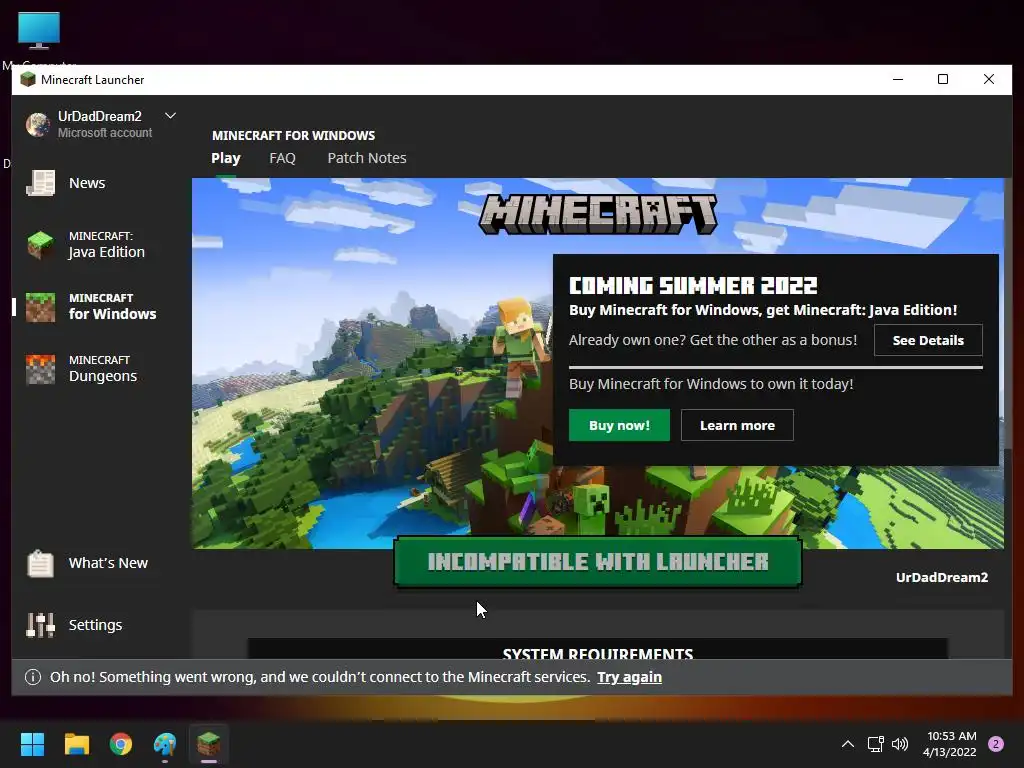Click the info icon in the error bar
Image resolution: width=1024 pixels, height=768 pixels.
[33, 677]
